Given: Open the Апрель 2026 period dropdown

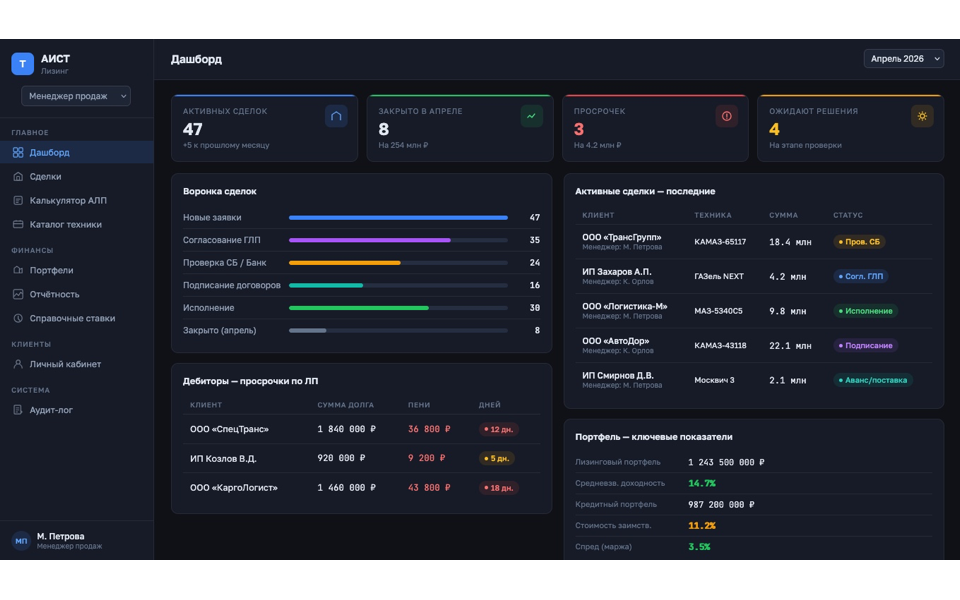Looking at the screenshot, I should 904,59.
